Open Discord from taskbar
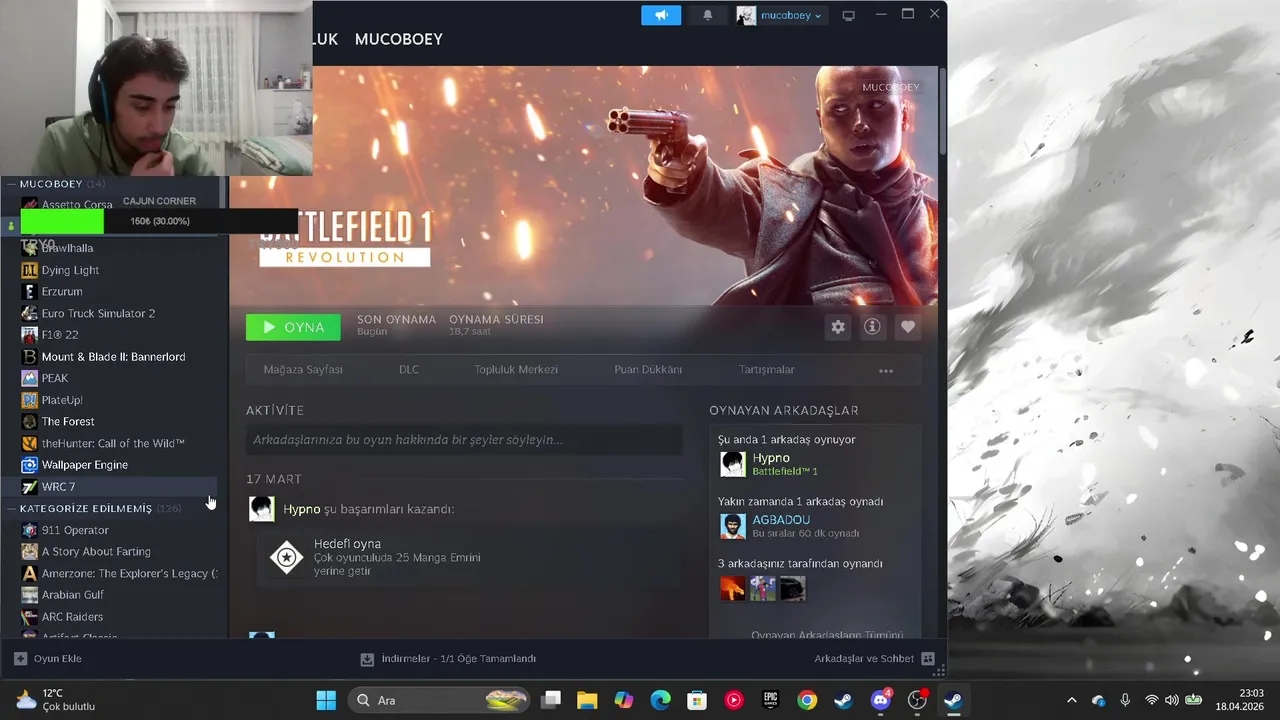 click(x=881, y=700)
